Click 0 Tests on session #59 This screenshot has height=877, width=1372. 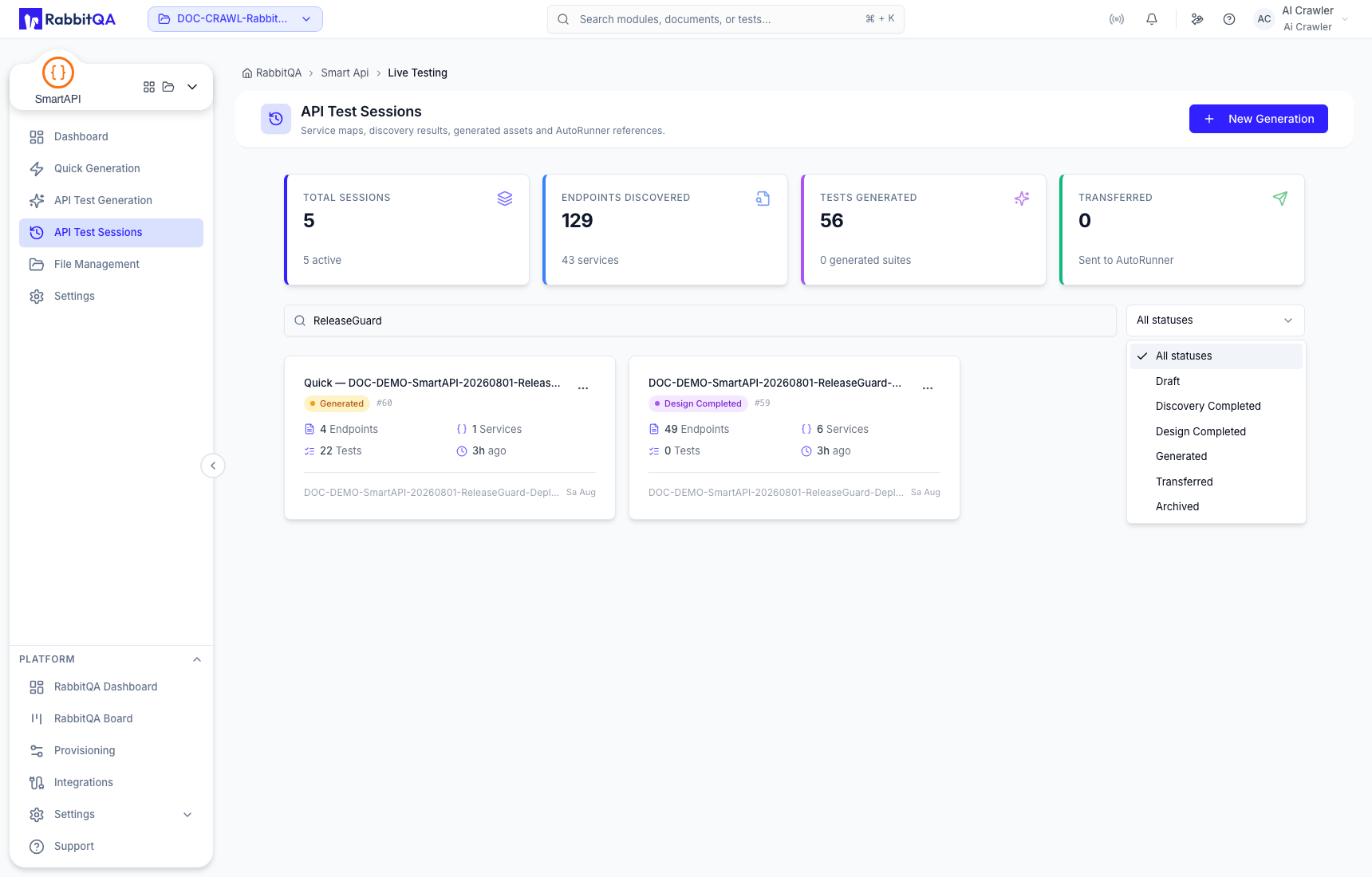coord(675,450)
